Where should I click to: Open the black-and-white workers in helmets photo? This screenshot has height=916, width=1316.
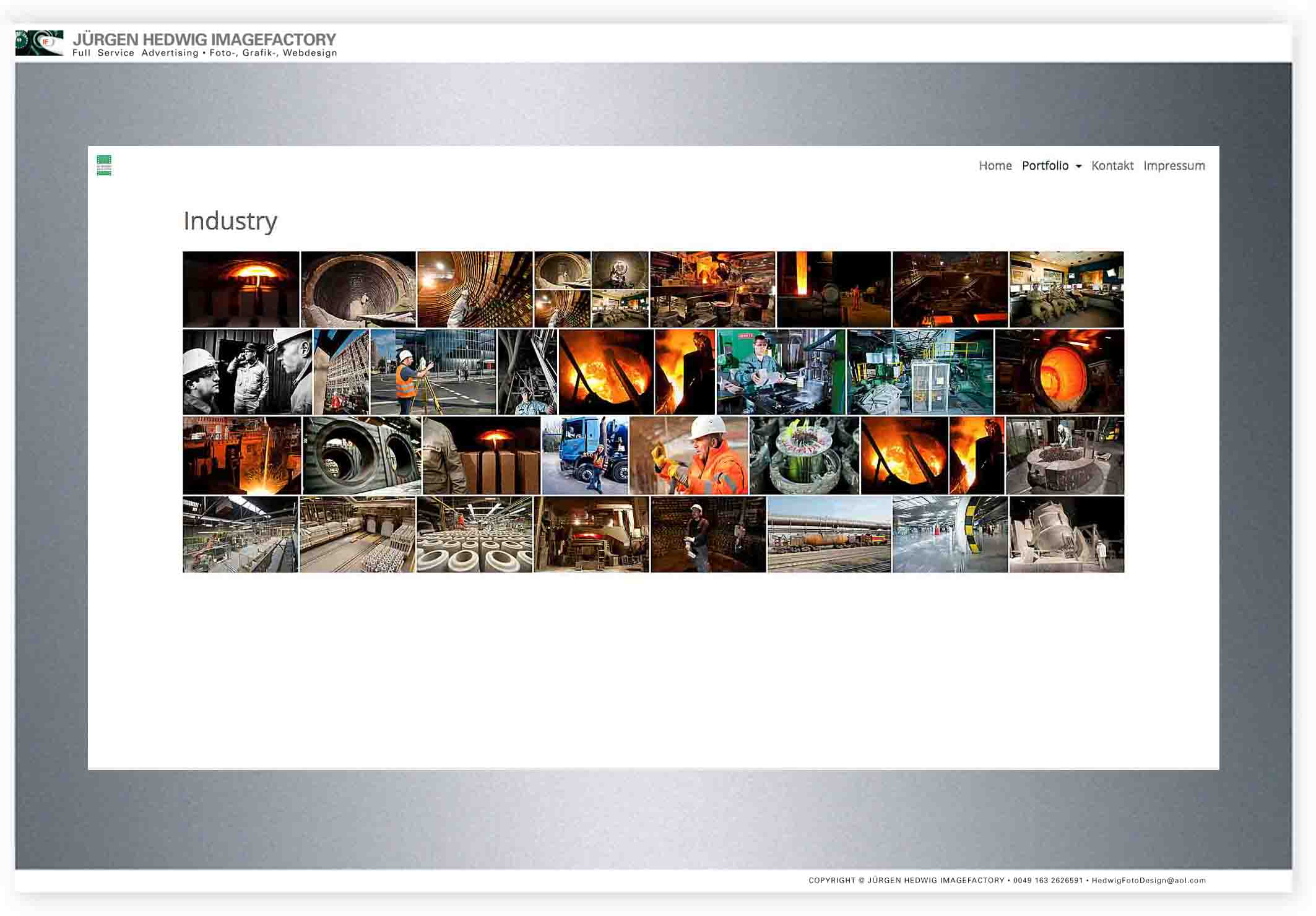pos(247,372)
